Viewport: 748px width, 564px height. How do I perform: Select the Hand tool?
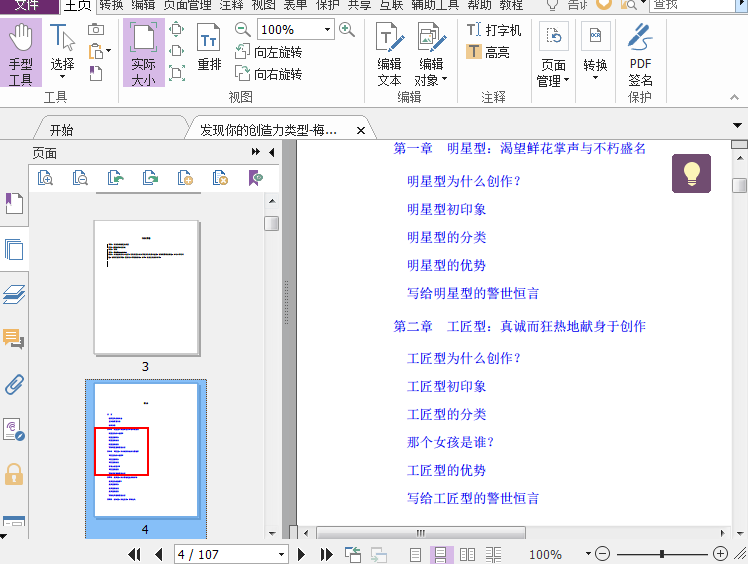pyautogui.click(x=21, y=53)
